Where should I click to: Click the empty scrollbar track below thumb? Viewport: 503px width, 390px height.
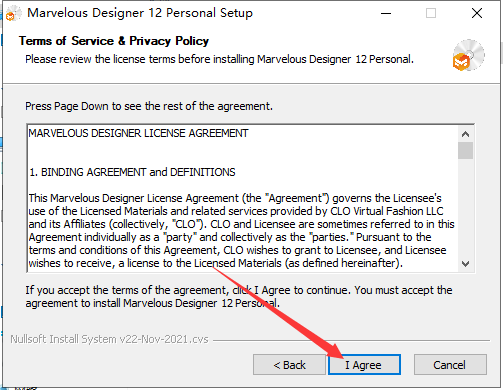pos(465,208)
